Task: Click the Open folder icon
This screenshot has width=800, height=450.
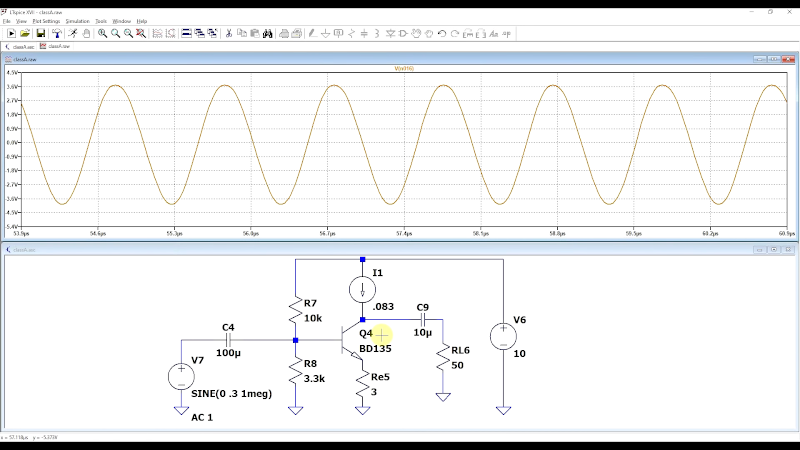Action: pos(25,33)
